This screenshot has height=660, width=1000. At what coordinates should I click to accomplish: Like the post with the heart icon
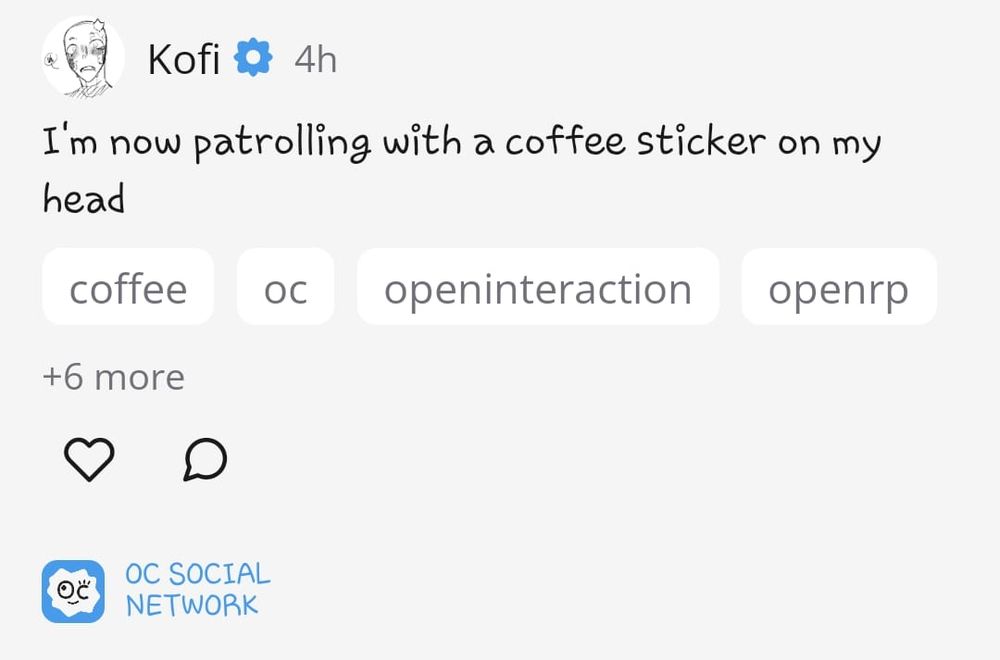click(89, 459)
